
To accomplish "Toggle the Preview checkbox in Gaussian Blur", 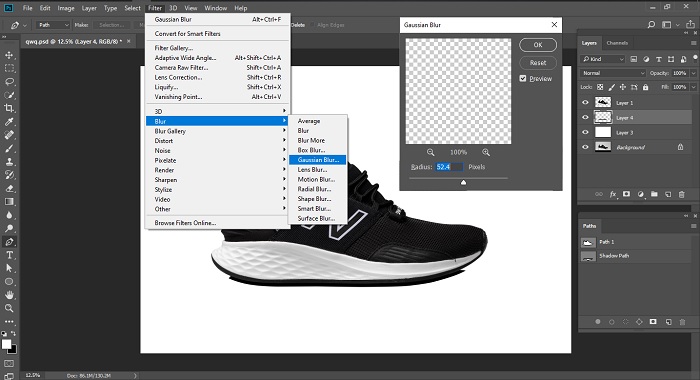I will 523,79.
